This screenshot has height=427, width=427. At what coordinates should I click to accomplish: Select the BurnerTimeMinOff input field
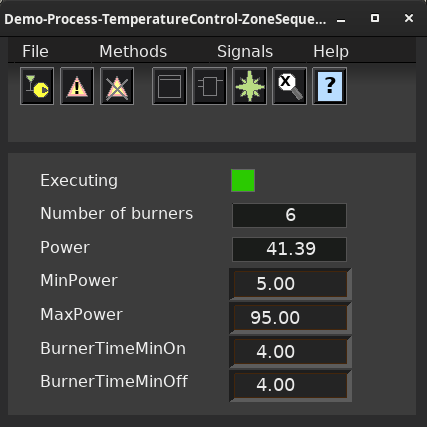(x=290, y=385)
